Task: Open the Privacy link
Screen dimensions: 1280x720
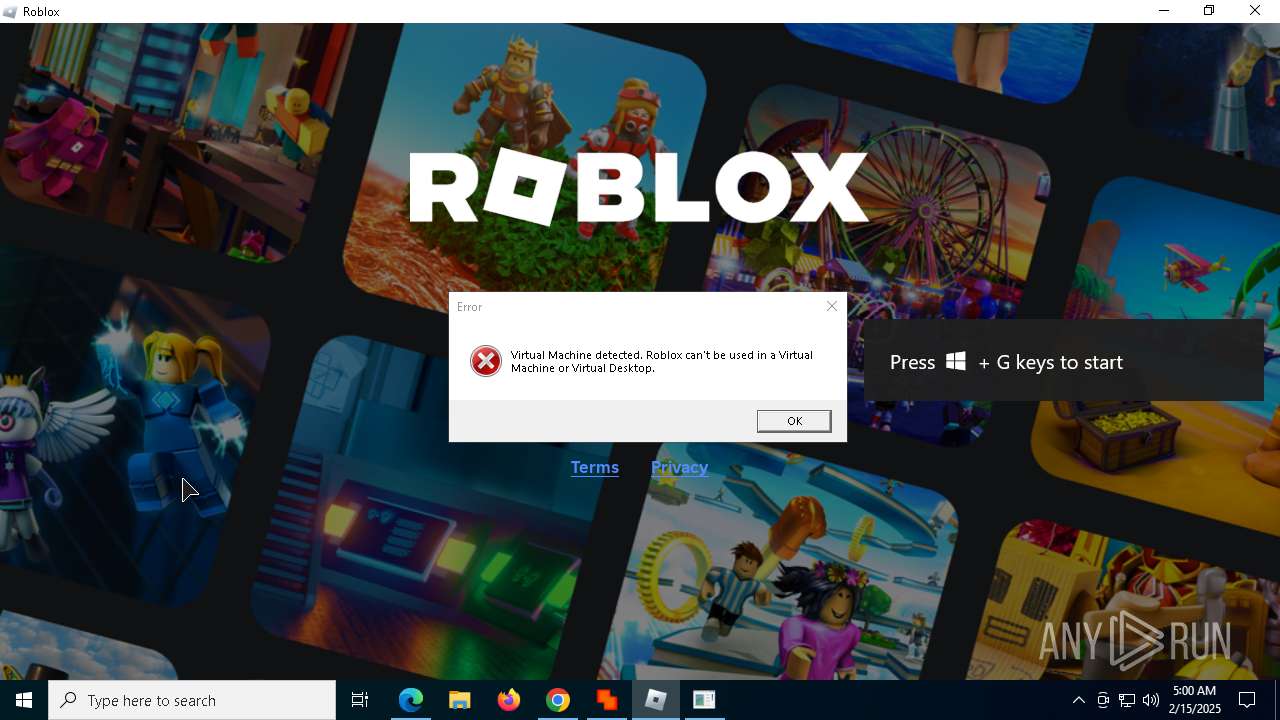Action: click(x=680, y=467)
